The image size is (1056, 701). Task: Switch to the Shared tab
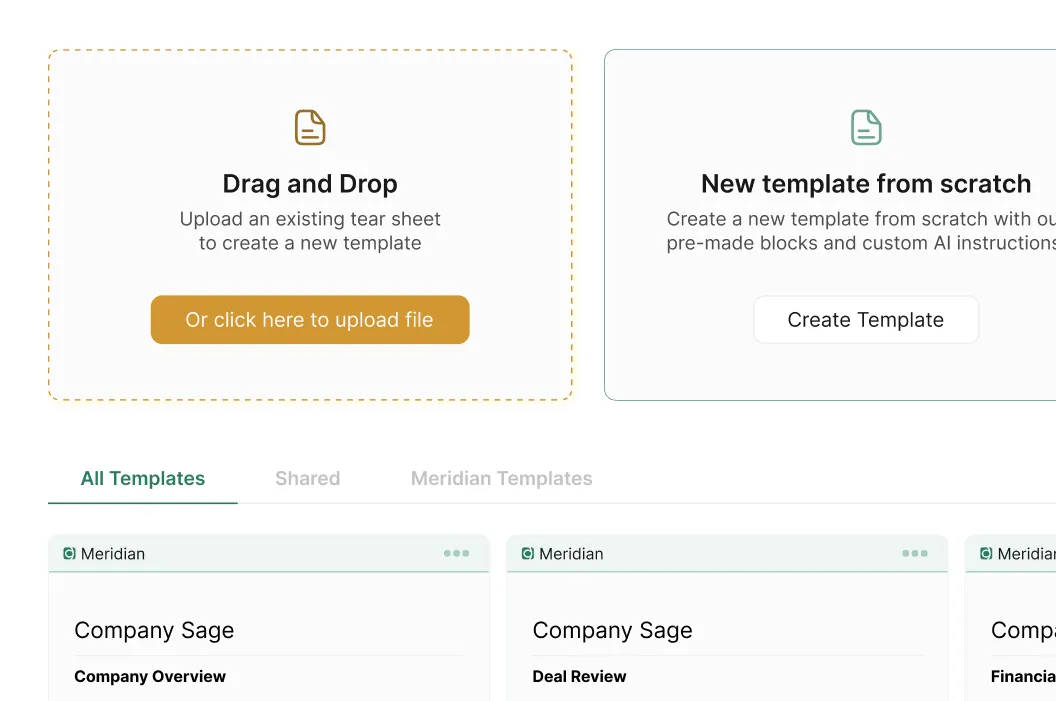coord(307,478)
